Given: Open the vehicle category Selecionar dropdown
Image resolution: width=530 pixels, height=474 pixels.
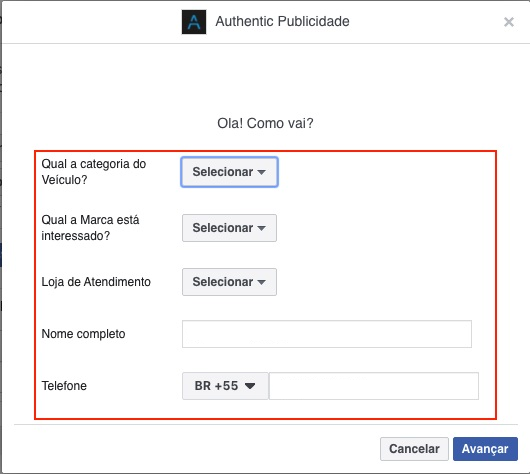Looking at the screenshot, I should (229, 172).
